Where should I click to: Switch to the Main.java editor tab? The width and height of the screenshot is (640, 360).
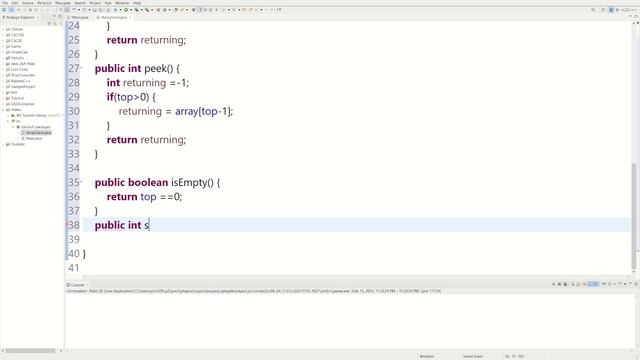coord(80,18)
